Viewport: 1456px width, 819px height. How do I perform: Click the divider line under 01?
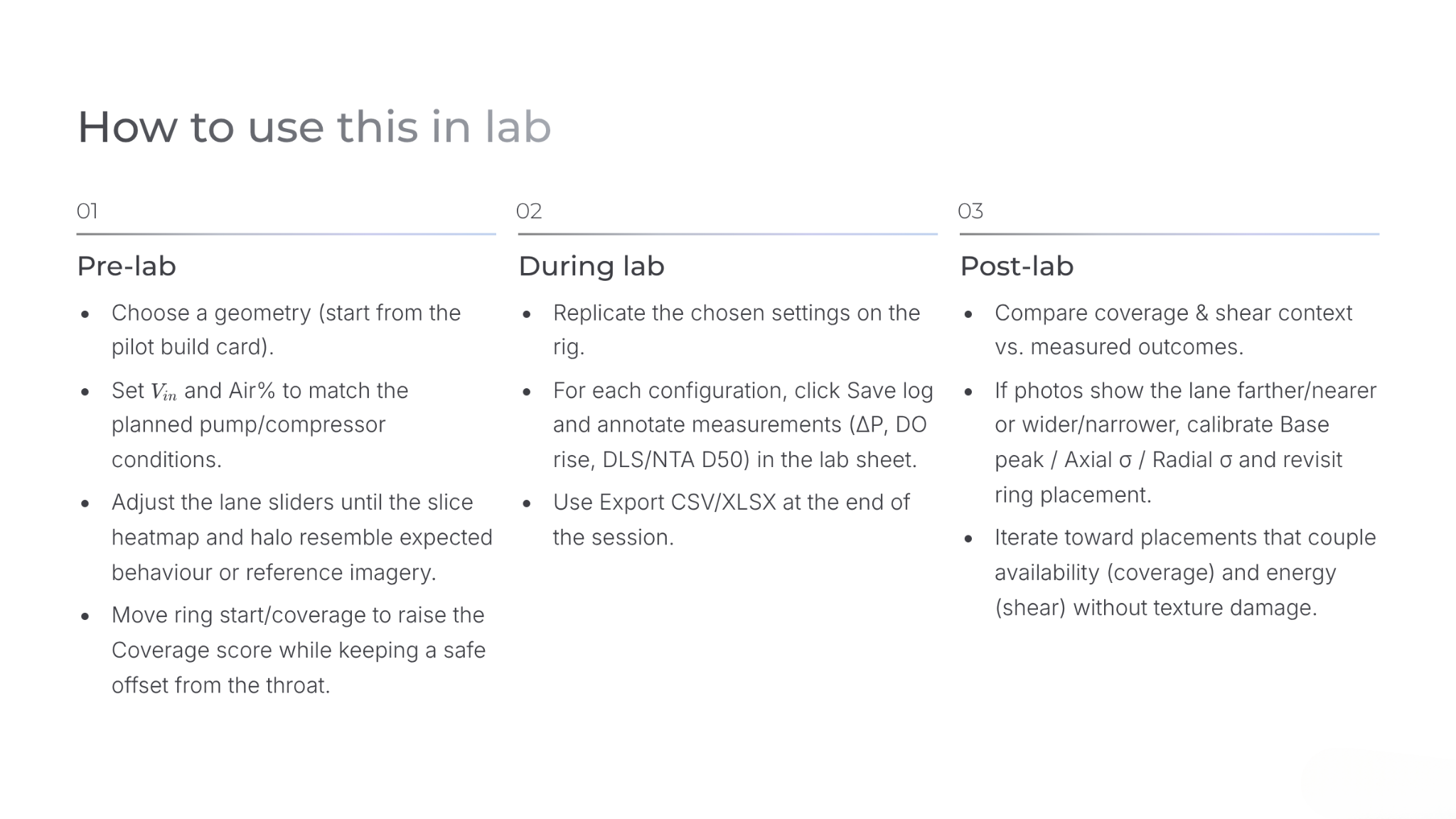(x=286, y=234)
